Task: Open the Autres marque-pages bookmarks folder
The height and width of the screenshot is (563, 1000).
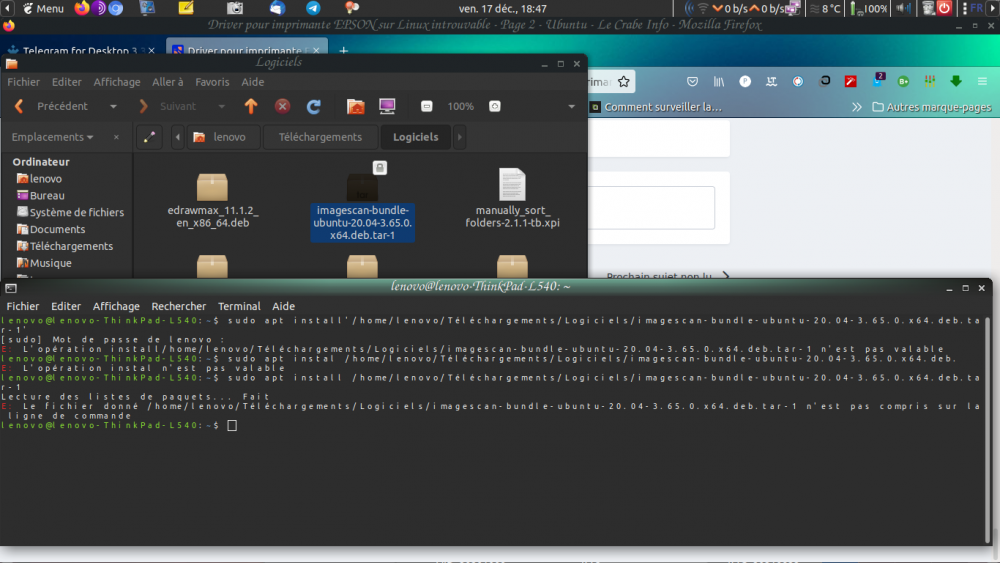Action: (x=930, y=107)
